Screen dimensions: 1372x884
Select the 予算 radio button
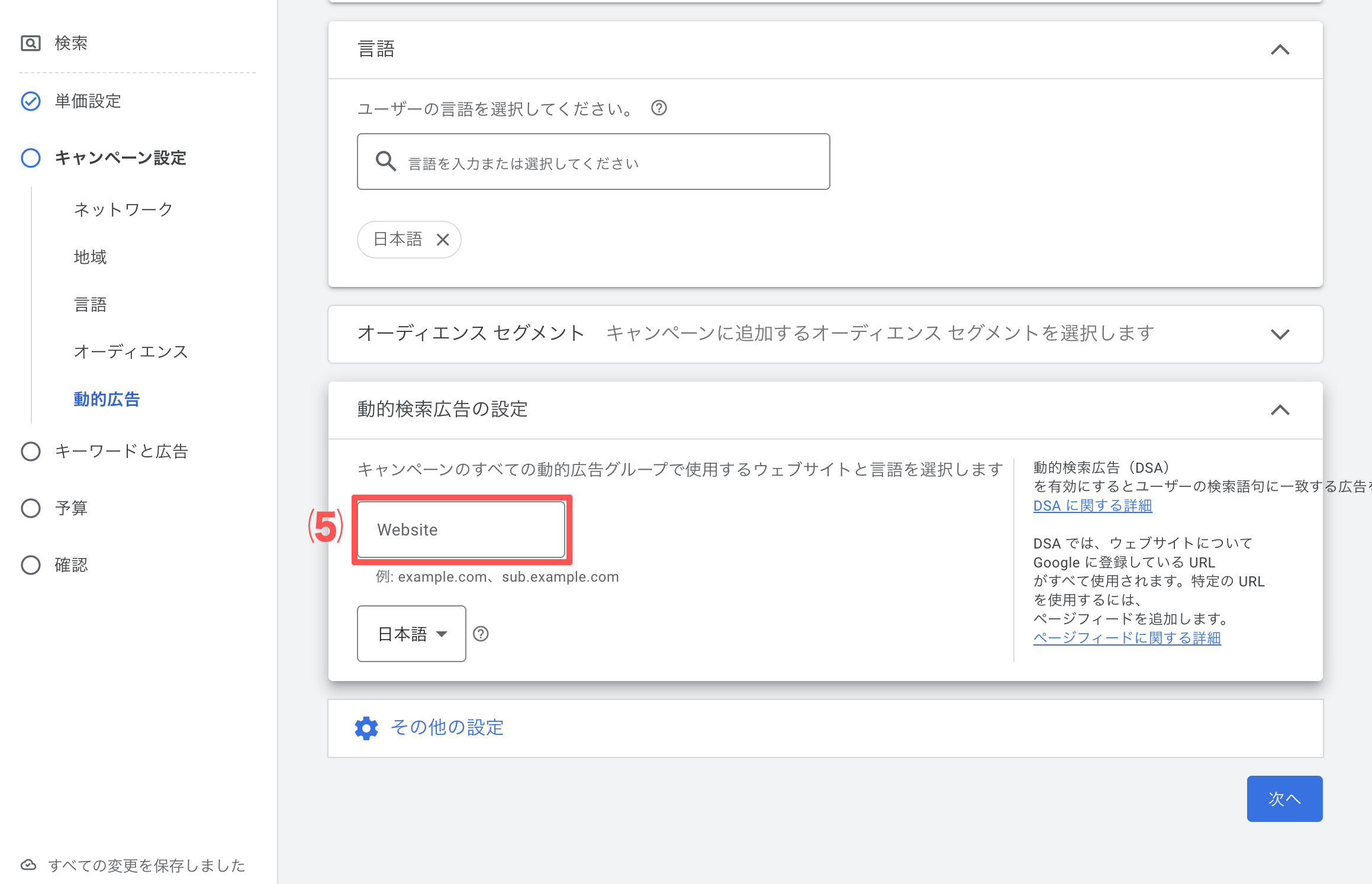(x=30, y=508)
